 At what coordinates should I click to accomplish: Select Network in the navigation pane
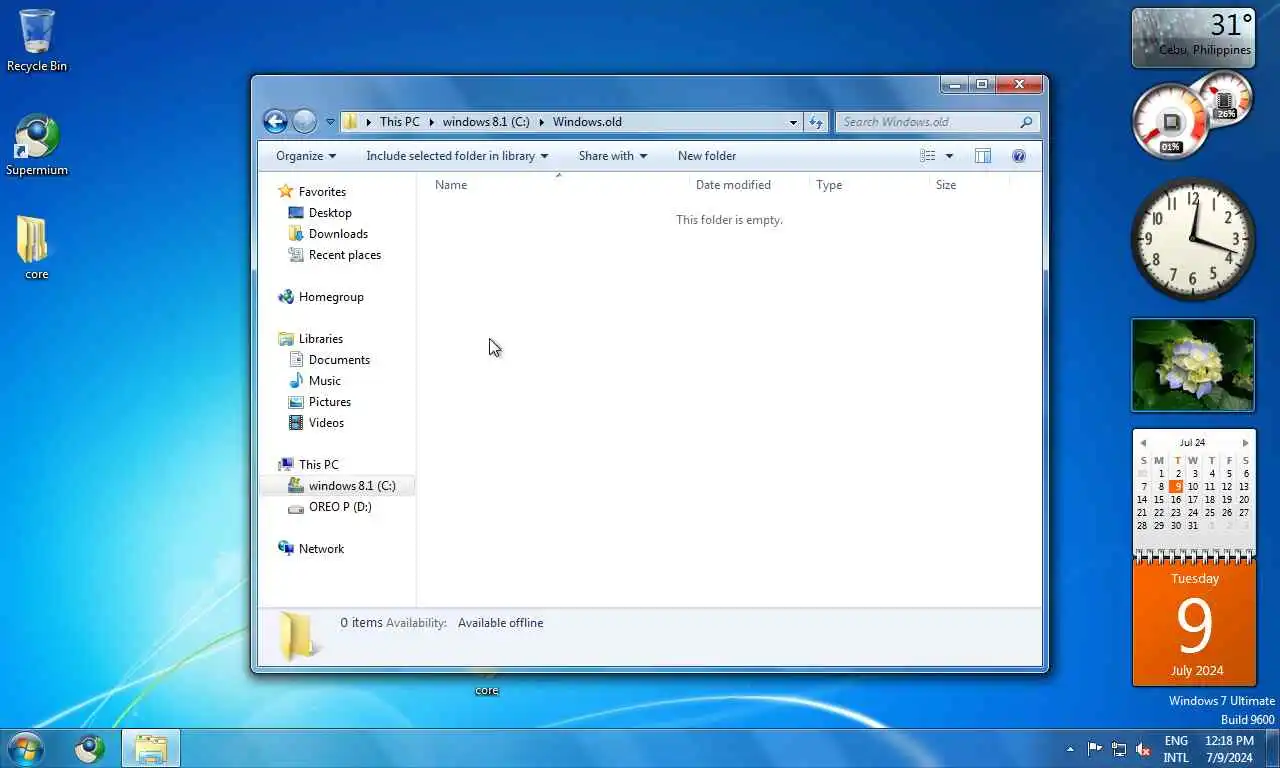pos(311,549)
